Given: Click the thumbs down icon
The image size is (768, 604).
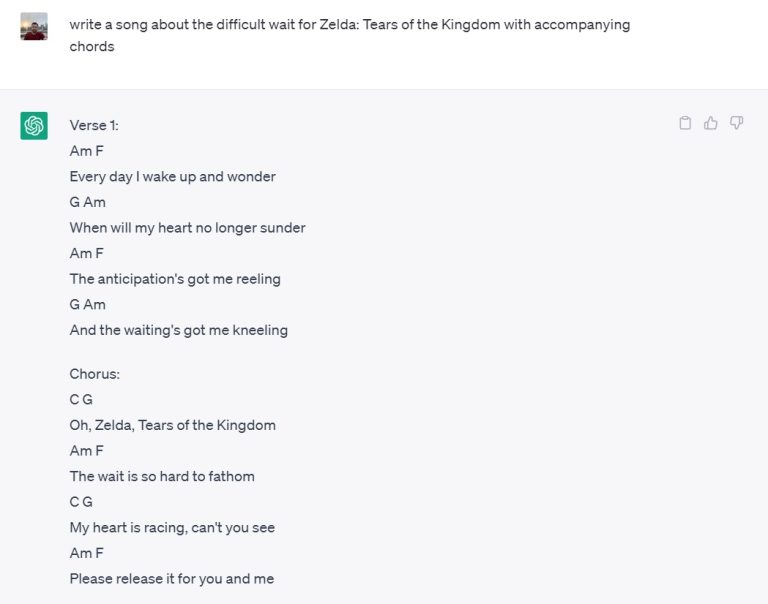Looking at the screenshot, I should 736,122.
